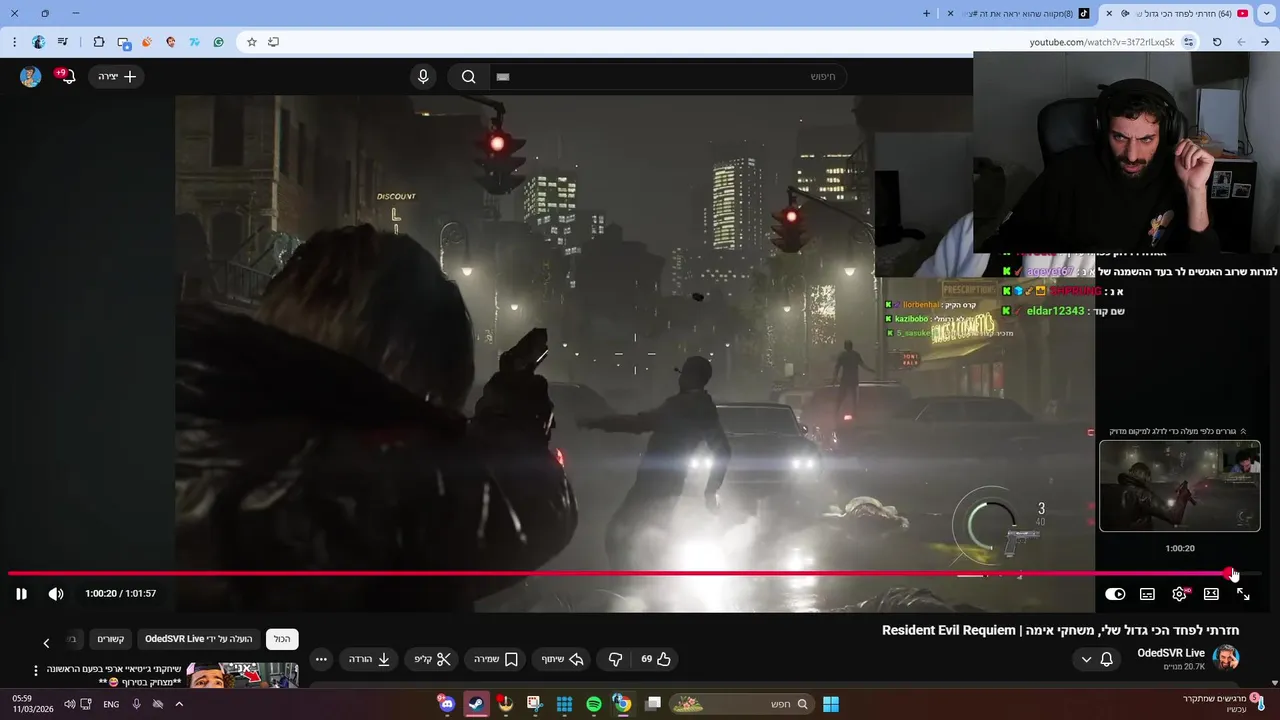View site information icon in address bar

point(1188,42)
